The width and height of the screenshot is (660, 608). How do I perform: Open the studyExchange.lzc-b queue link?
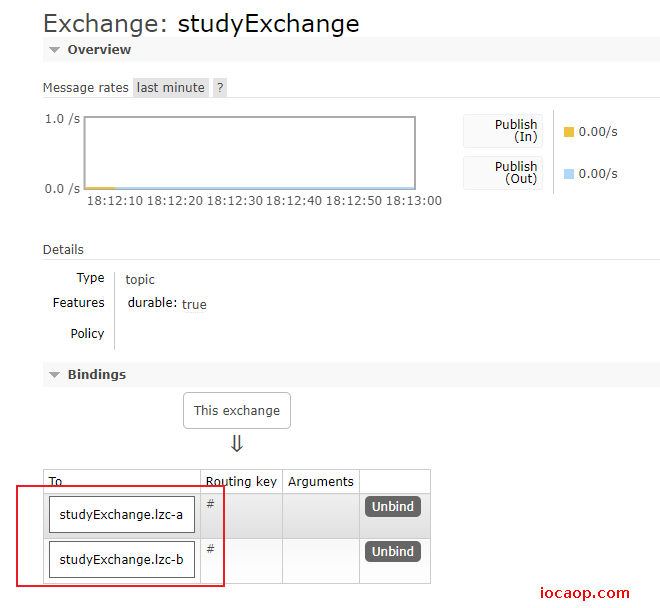(x=121, y=560)
